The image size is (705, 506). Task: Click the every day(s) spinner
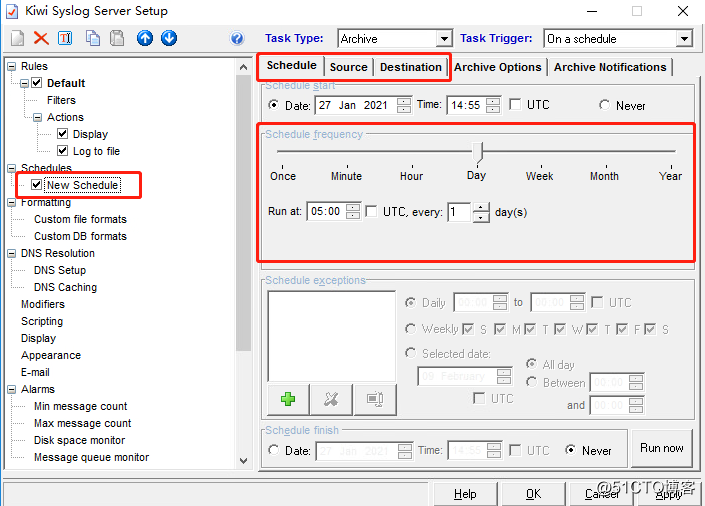[x=481, y=212]
